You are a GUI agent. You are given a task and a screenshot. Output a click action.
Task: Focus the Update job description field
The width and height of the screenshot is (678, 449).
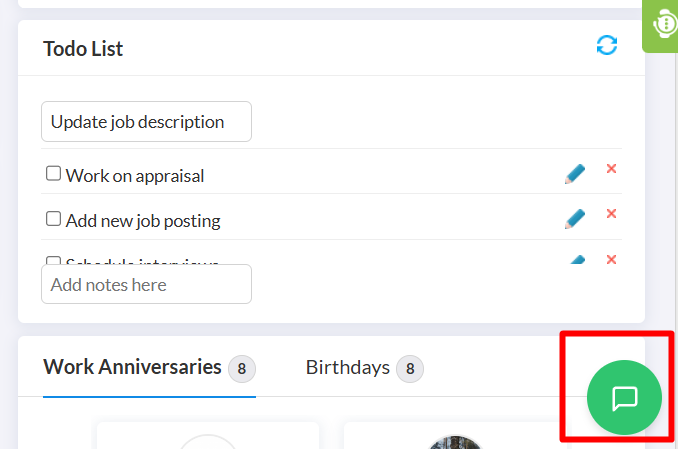click(146, 122)
